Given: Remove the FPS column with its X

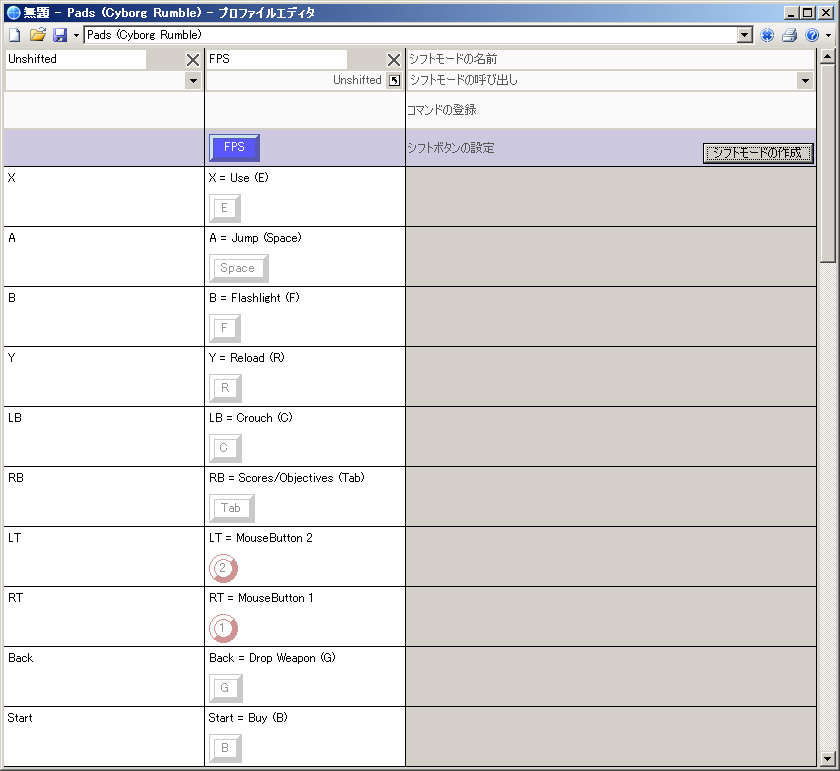Looking at the screenshot, I should (x=394, y=59).
